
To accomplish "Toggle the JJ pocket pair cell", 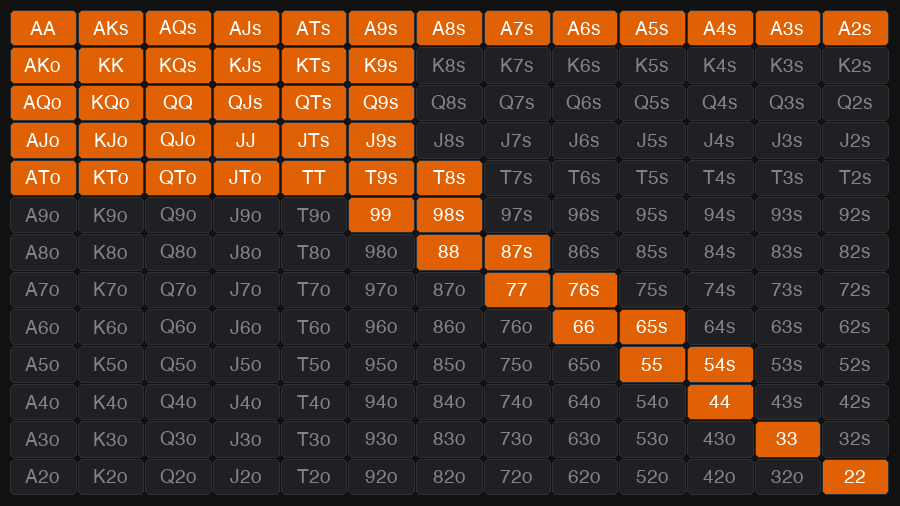I will pos(246,140).
